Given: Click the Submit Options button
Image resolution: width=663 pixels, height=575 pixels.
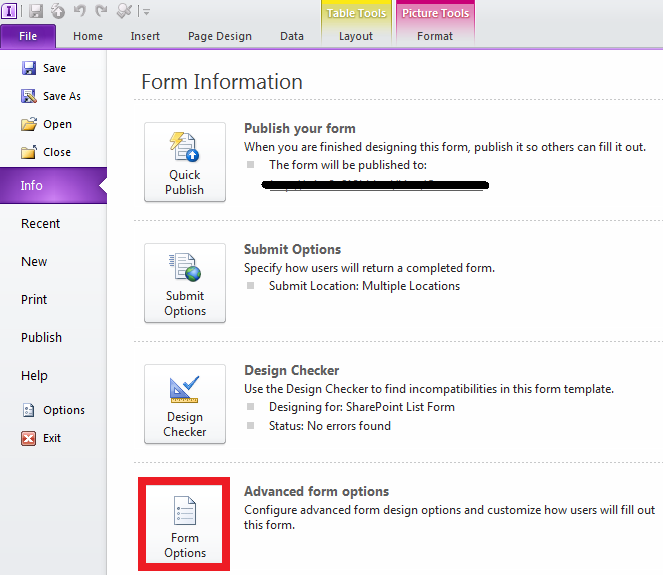Looking at the screenshot, I should point(185,283).
